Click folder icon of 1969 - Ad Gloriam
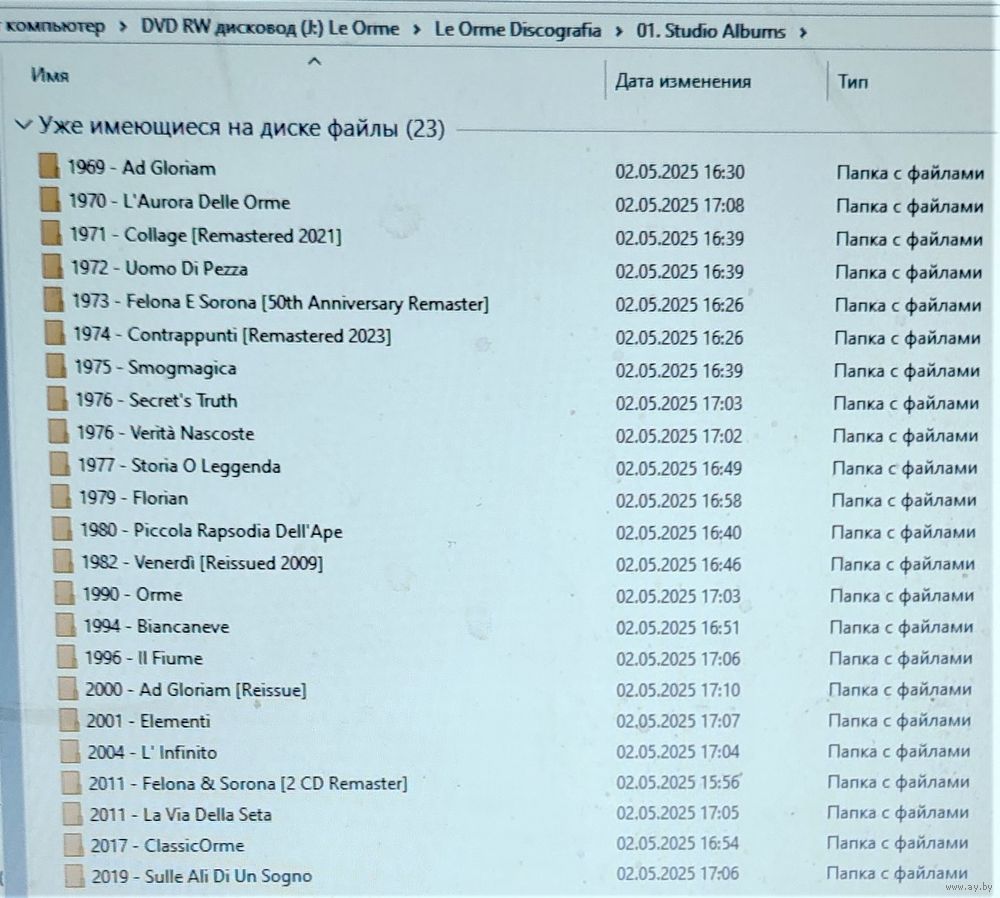1000x898 pixels. 48,166
